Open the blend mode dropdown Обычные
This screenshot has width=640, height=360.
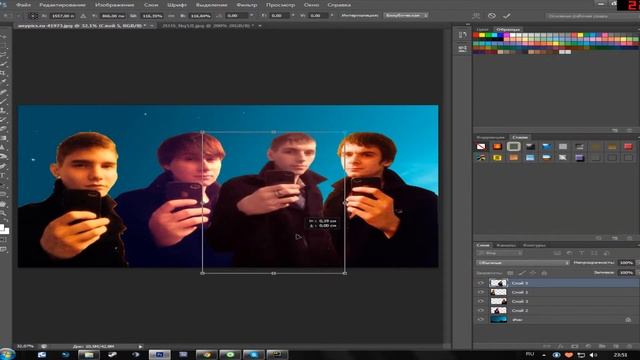coord(523,263)
